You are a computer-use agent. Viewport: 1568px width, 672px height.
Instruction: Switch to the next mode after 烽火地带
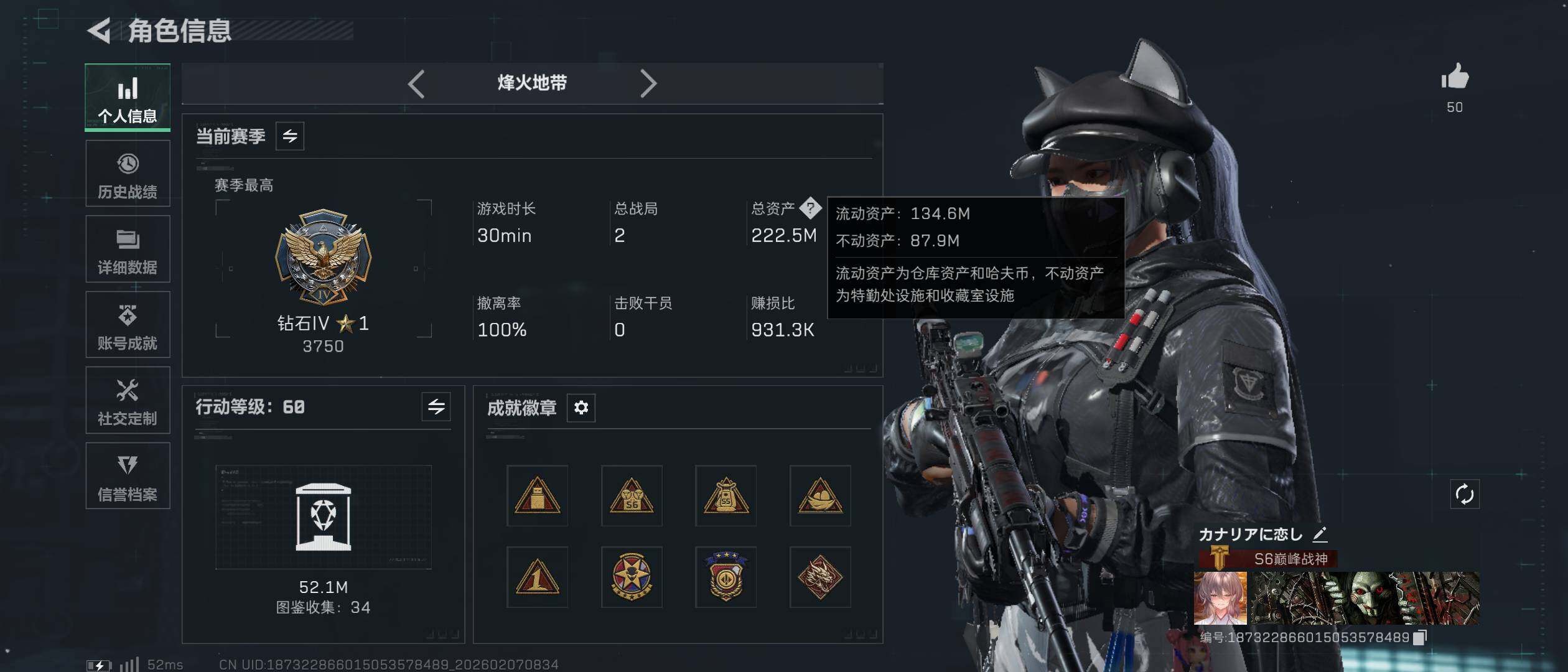pyautogui.click(x=648, y=83)
